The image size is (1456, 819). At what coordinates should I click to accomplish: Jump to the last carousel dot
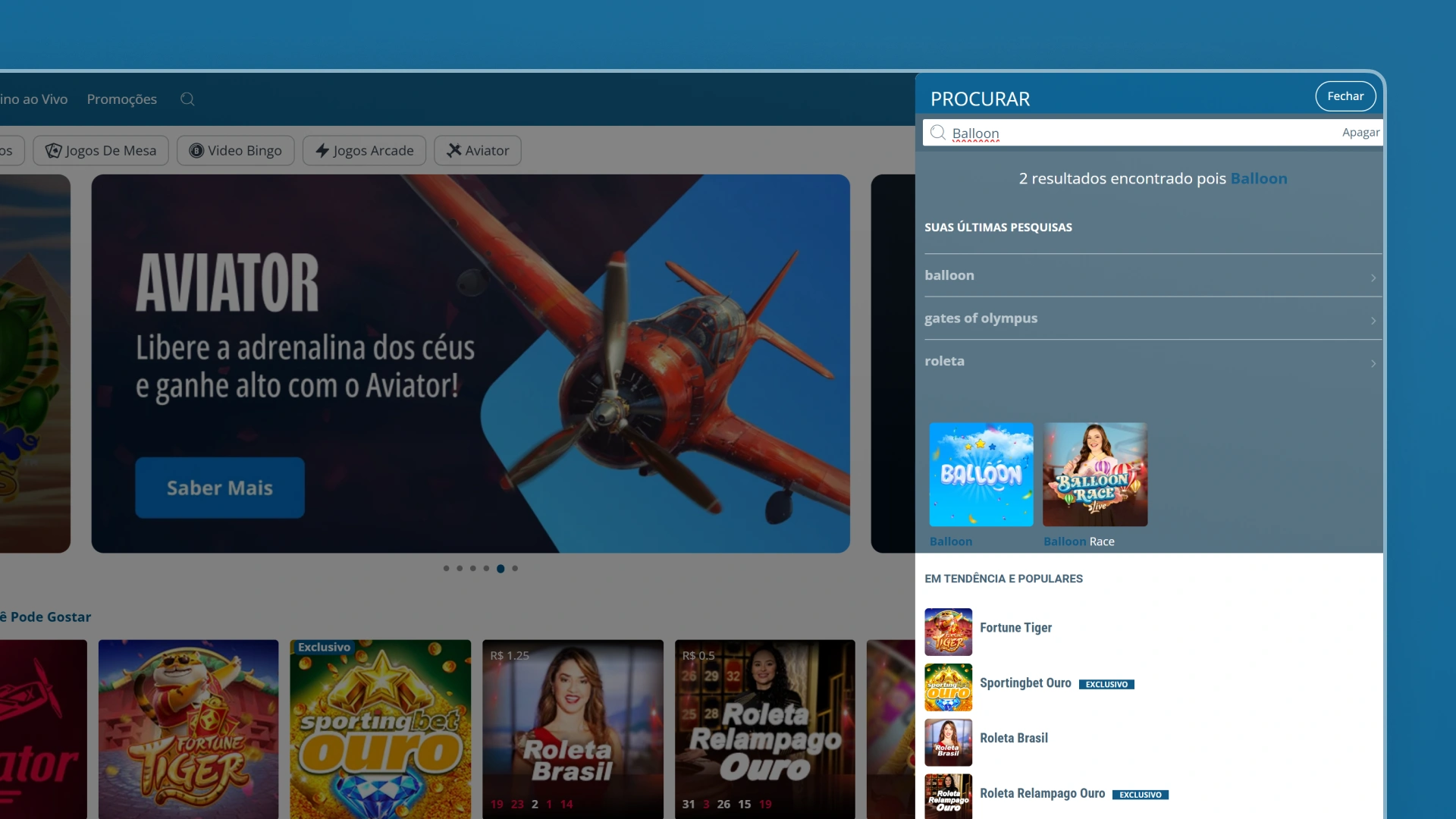click(x=515, y=568)
